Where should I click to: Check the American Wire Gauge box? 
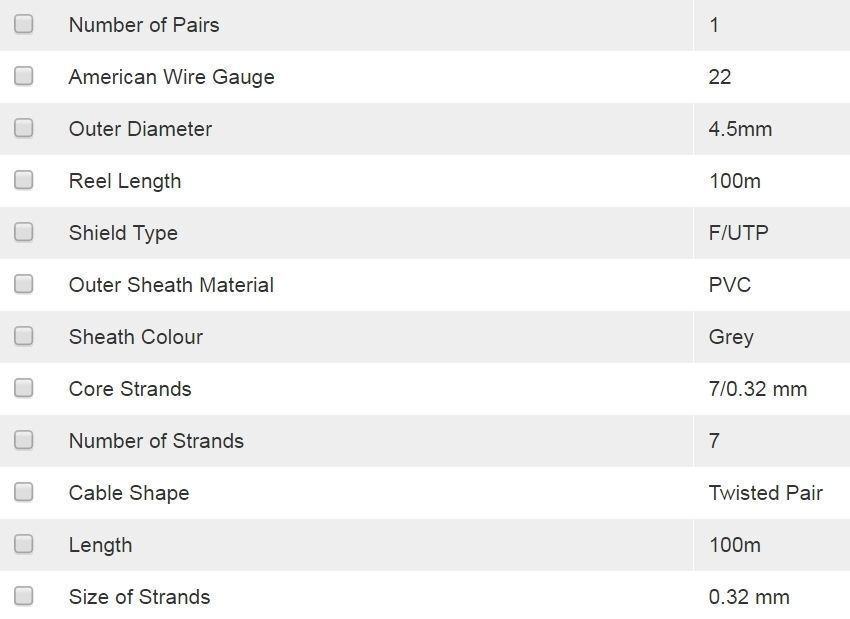pyautogui.click(x=24, y=76)
